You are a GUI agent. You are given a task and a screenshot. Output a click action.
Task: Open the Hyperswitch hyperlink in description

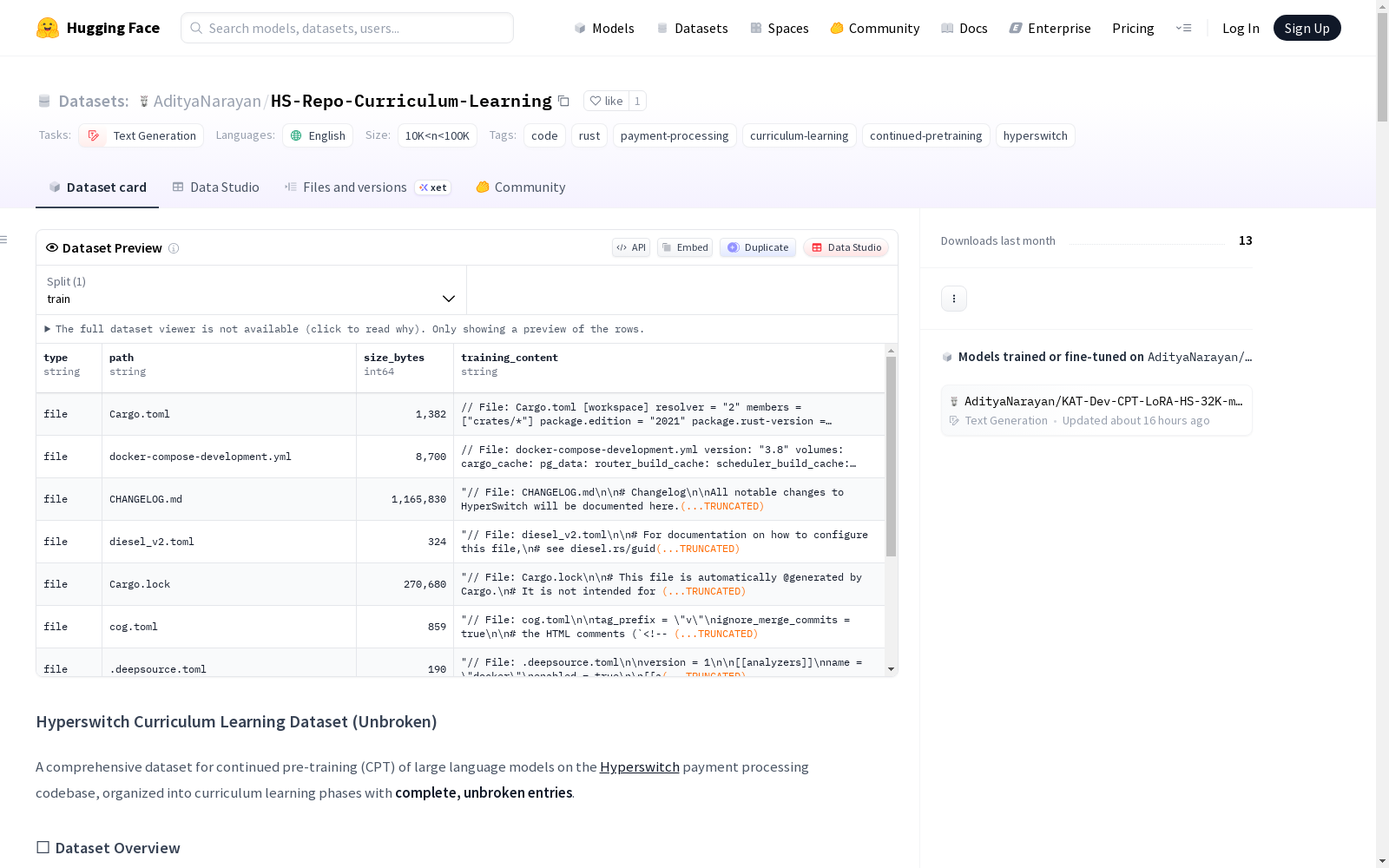click(640, 767)
